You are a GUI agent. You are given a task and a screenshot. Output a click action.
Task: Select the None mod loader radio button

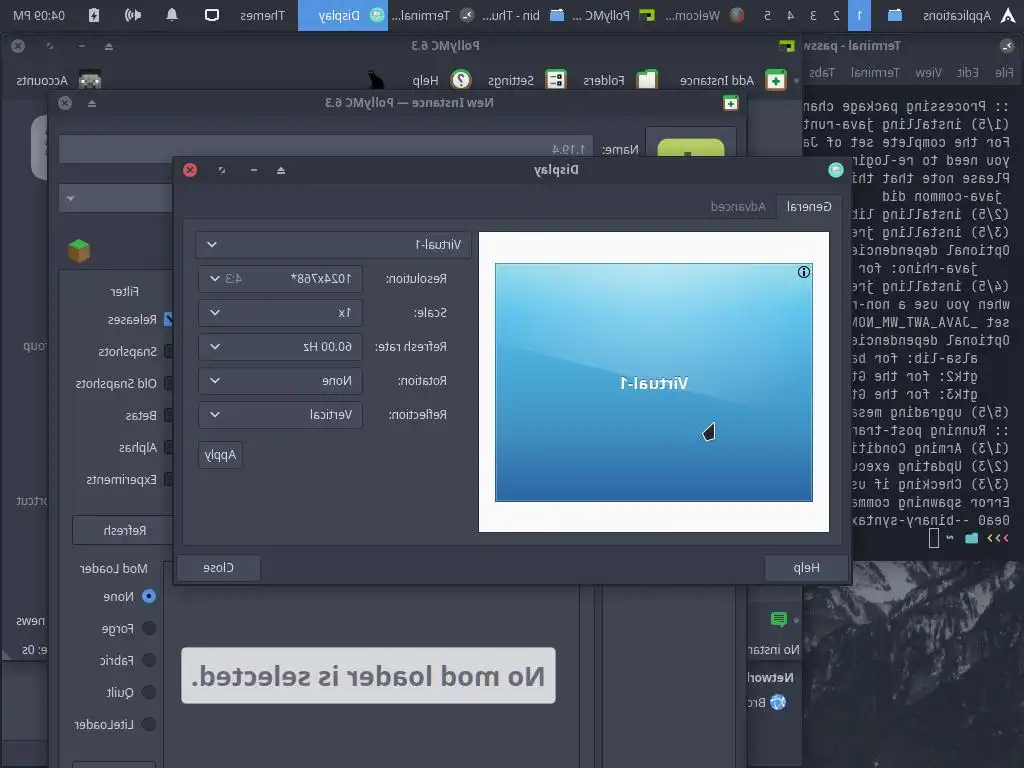pos(149,596)
